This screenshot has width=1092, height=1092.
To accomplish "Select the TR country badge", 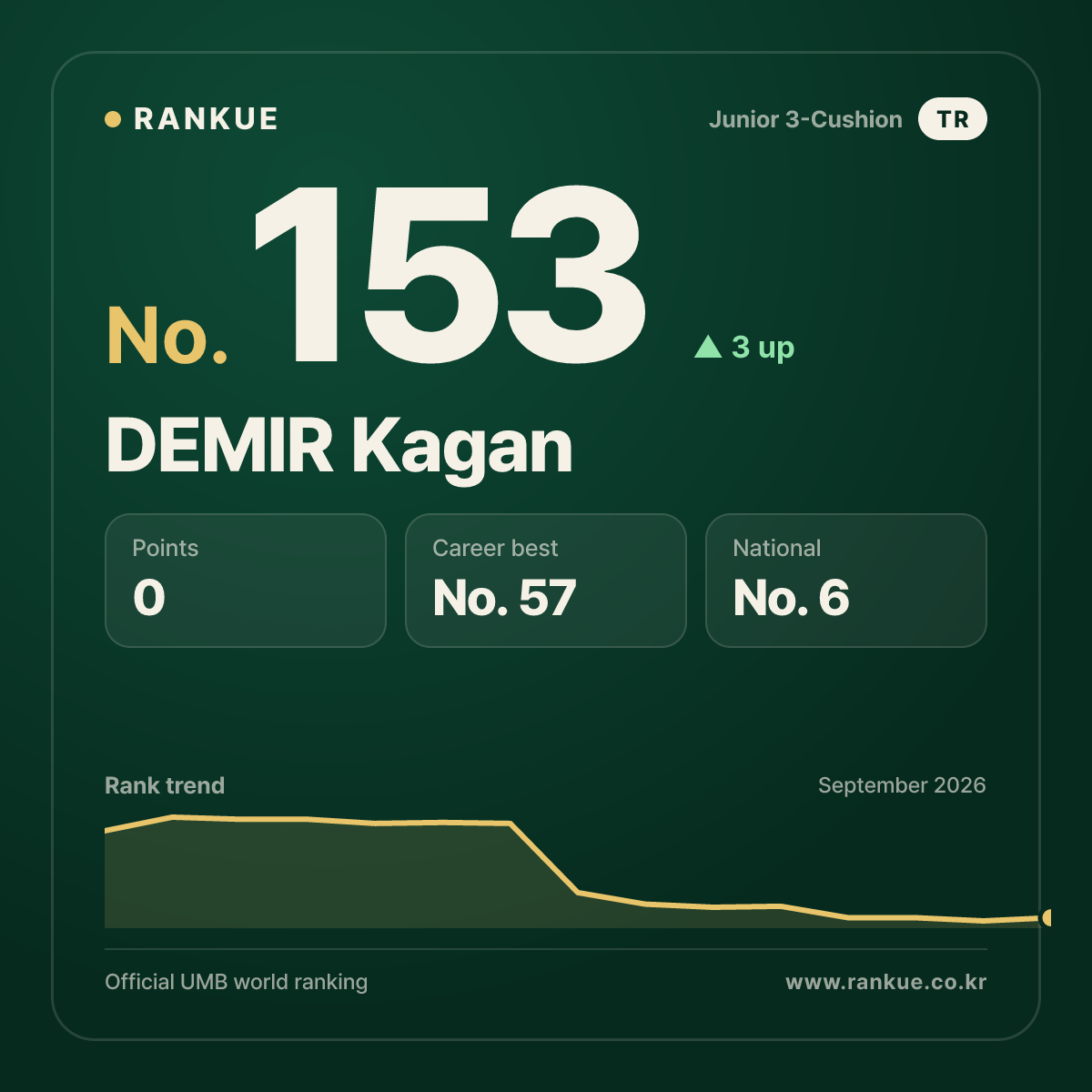I will click(x=953, y=119).
